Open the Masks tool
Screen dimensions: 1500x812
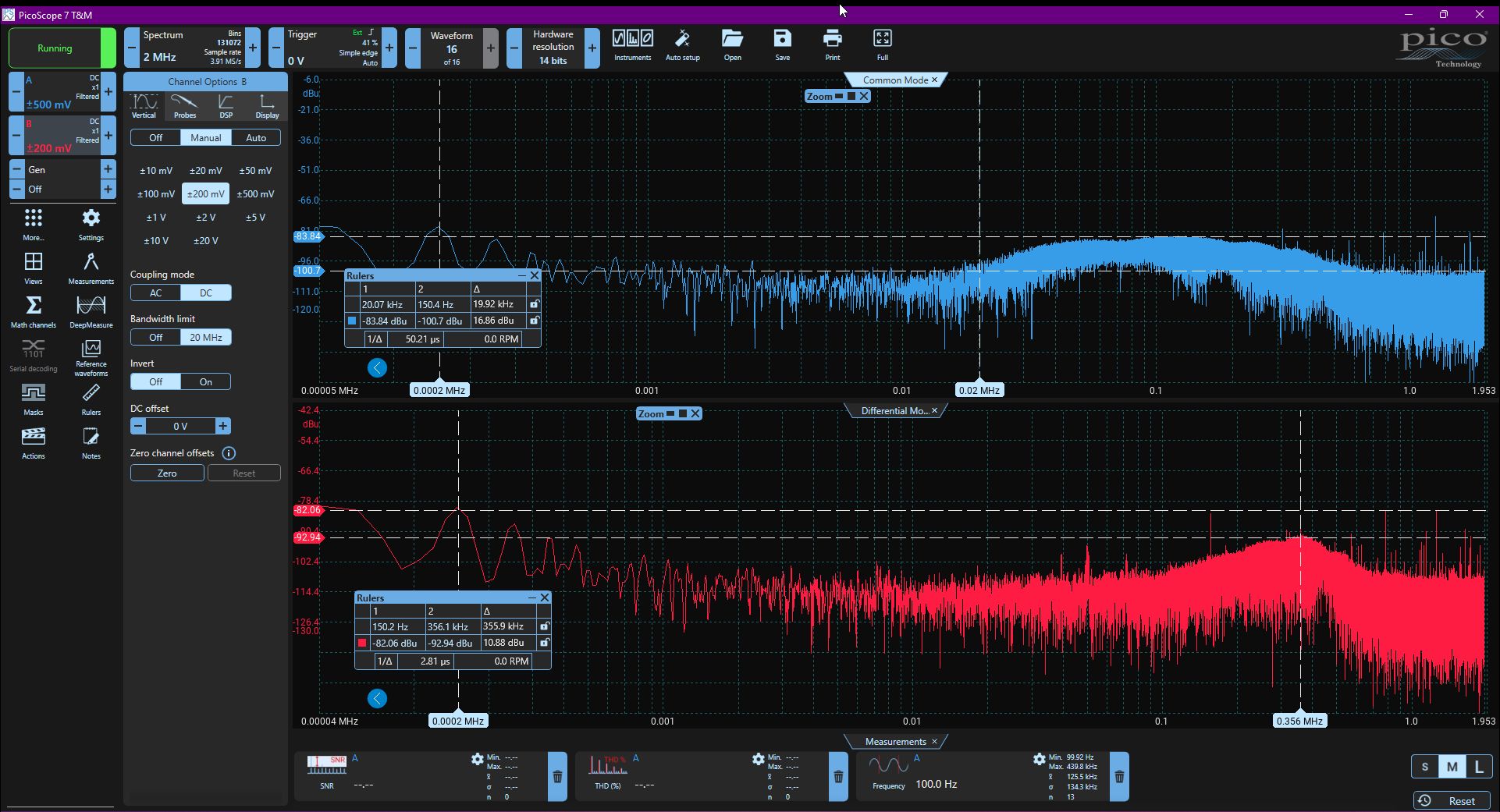33,399
